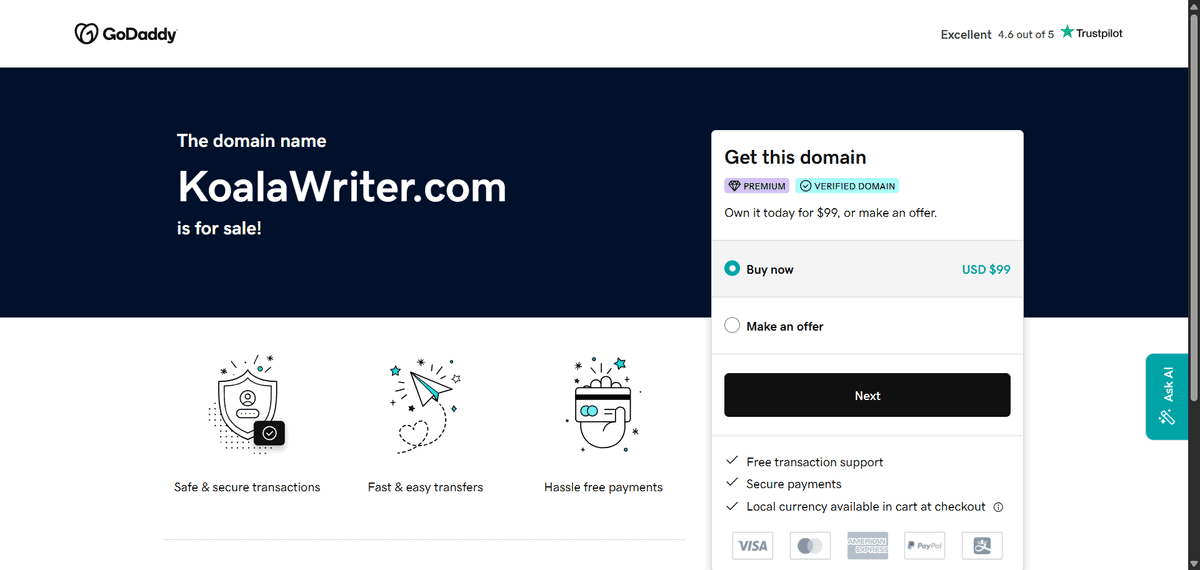Click the USD $99 price label
Image resolution: width=1200 pixels, height=570 pixels.
[986, 269]
